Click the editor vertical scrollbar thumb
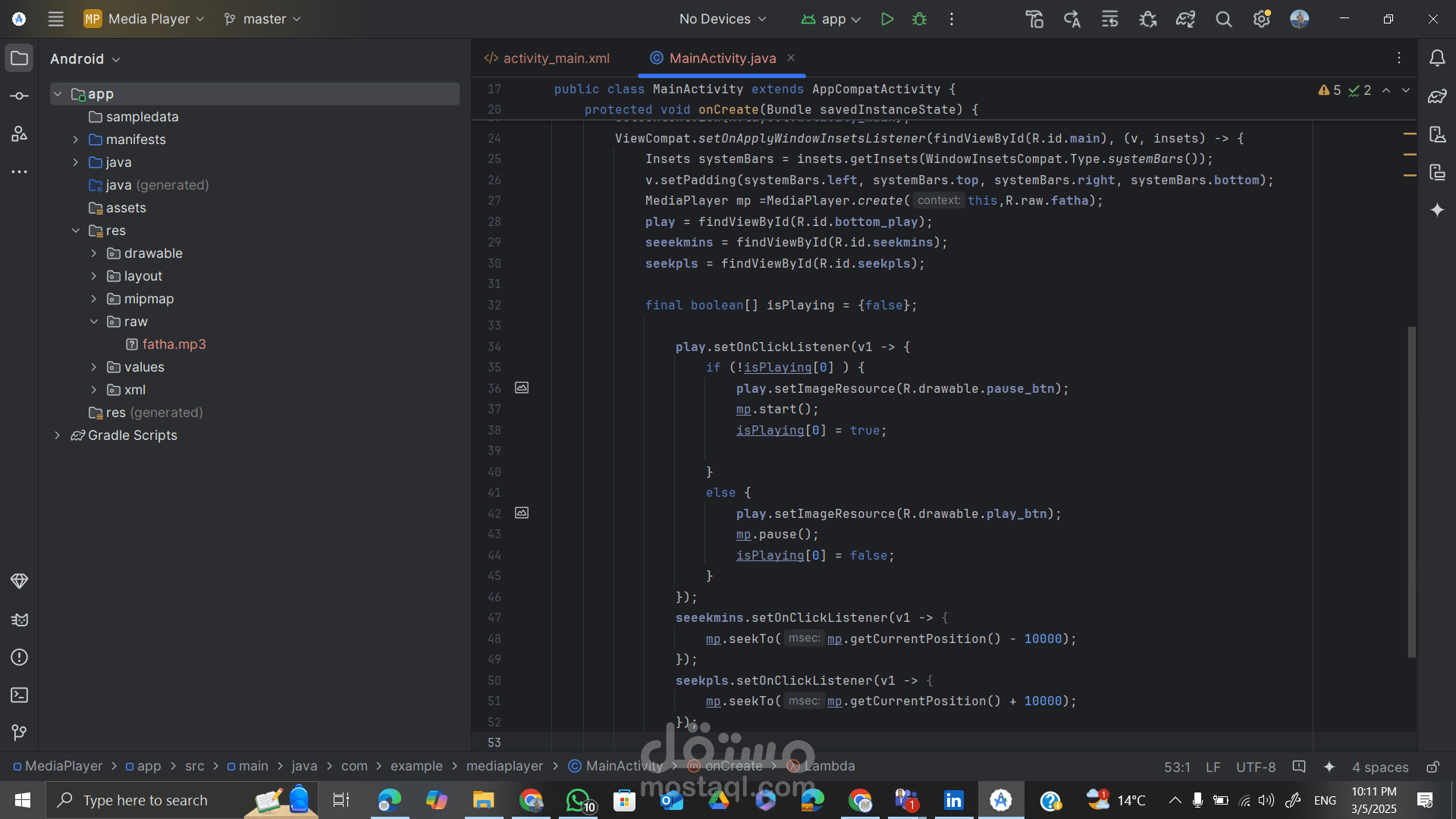 [1411, 493]
